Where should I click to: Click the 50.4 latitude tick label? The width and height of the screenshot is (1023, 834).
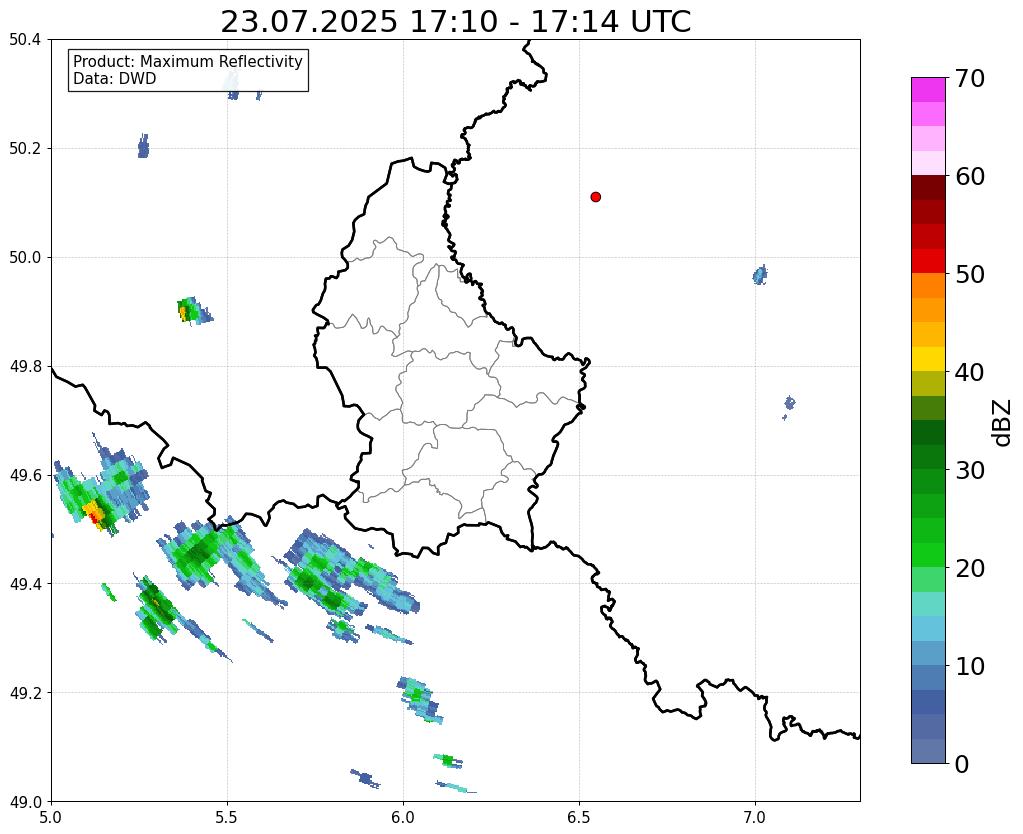25,40
